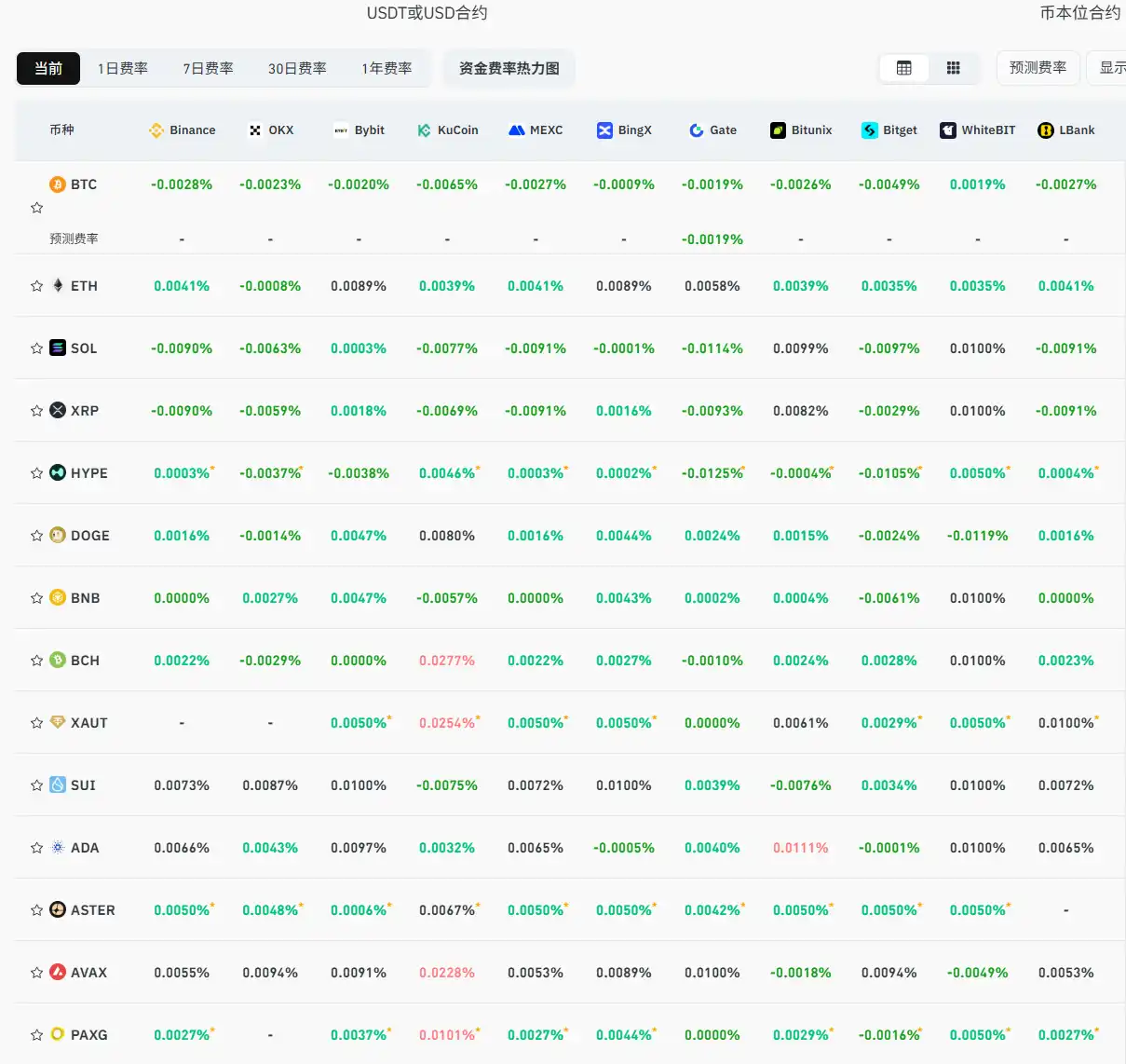This screenshot has width=1126, height=1064.
Task: Click the 预测费率 button
Action: (x=1038, y=67)
